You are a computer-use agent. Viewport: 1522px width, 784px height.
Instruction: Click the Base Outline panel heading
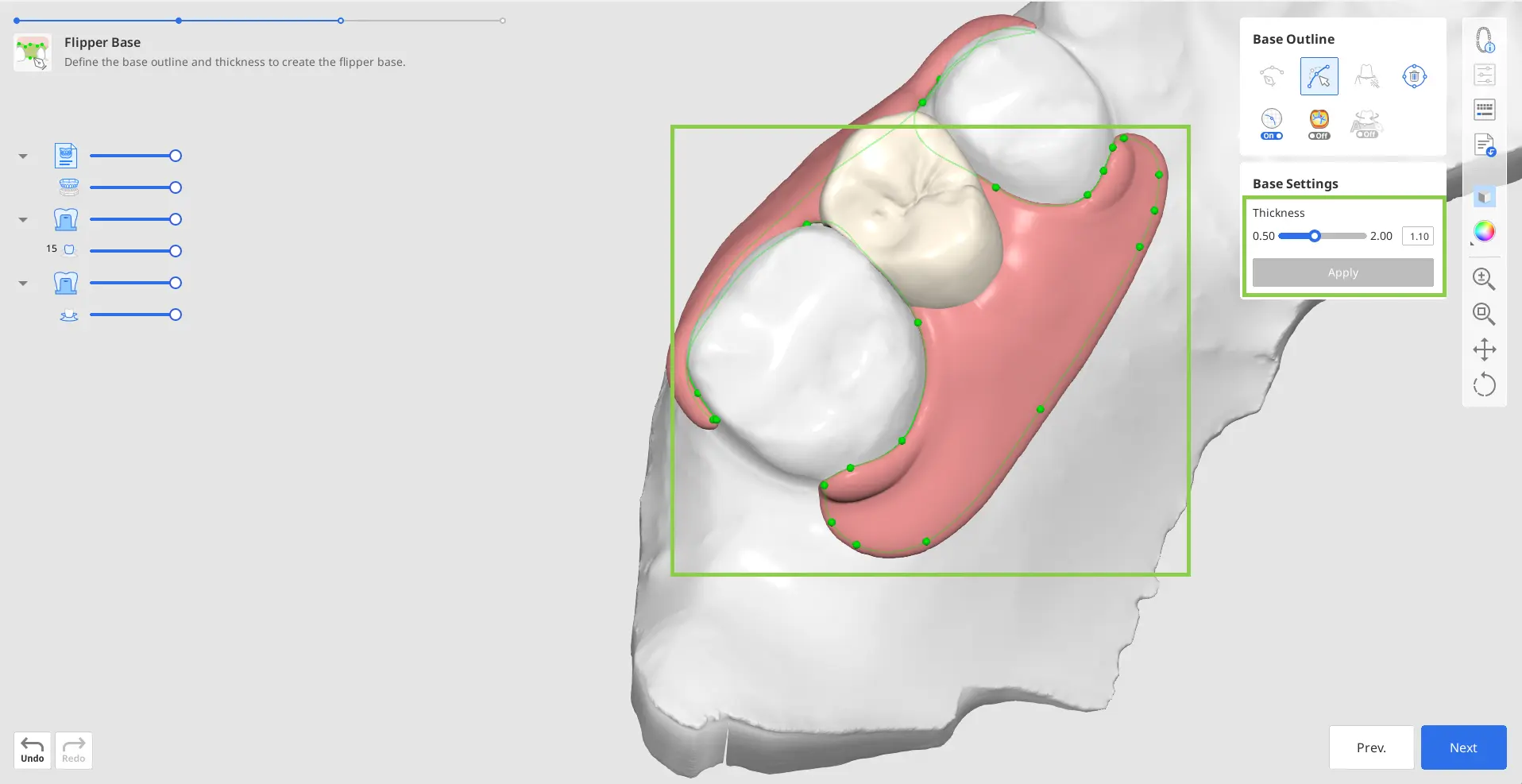click(x=1293, y=39)
